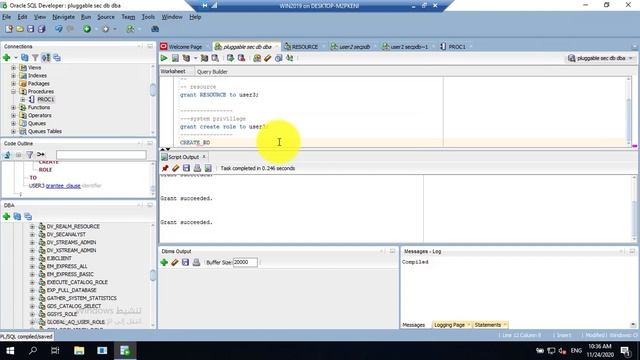Open the File menu
This screenshot has width=640, height=360.
[7, 17]
